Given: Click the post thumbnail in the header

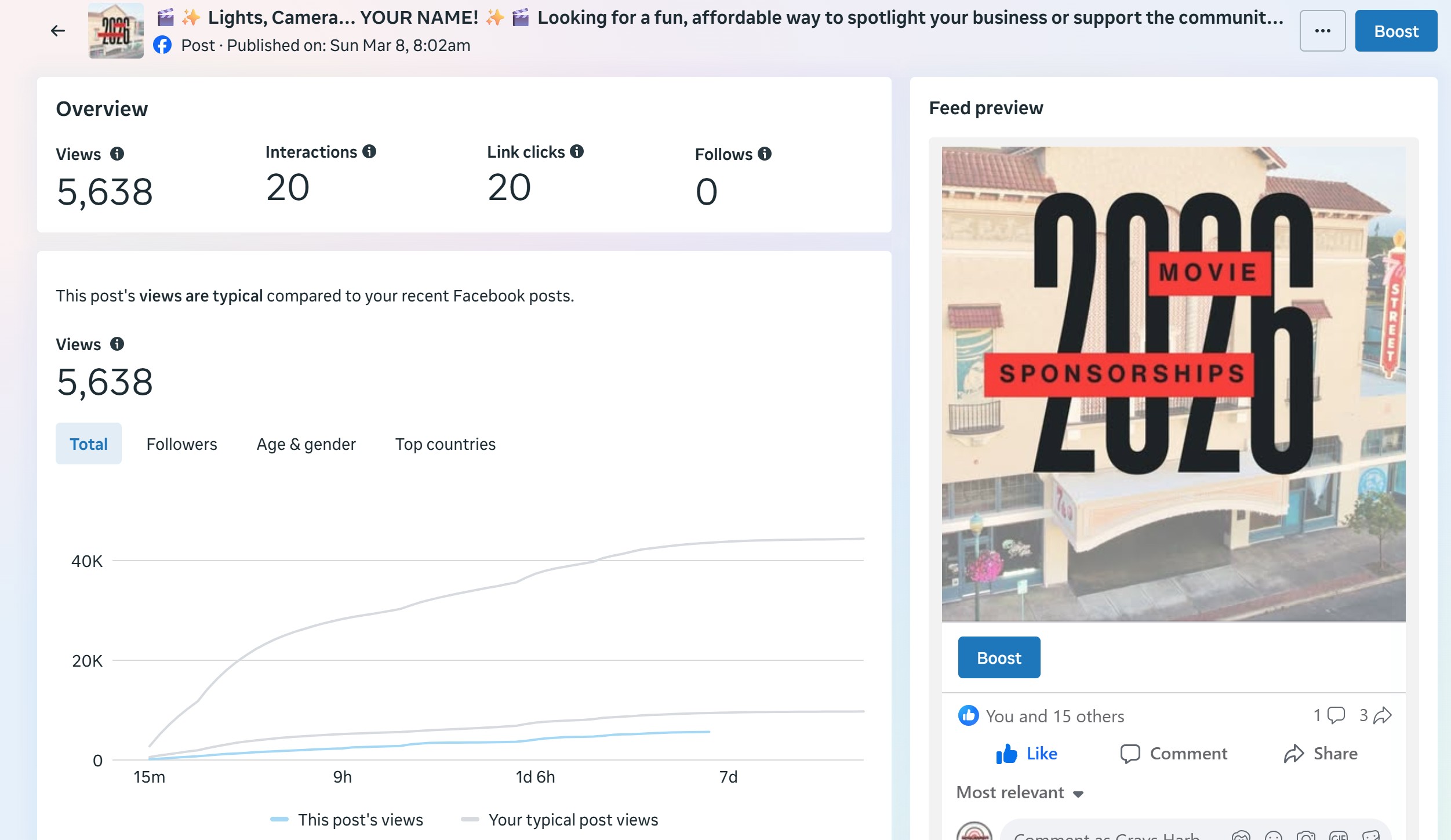Looking at the screenshot, I should pyautogui.click(x=116, y=31).
